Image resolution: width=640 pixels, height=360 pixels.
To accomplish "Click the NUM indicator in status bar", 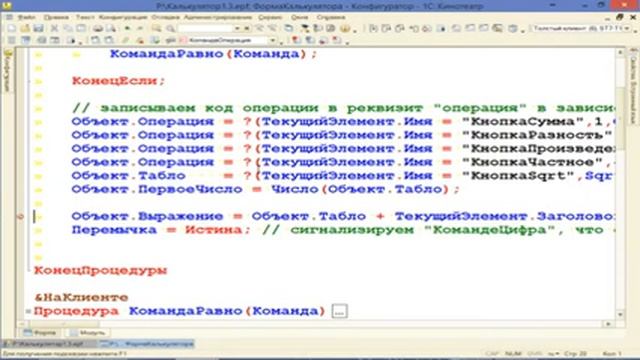I will (x=513, y=353).
